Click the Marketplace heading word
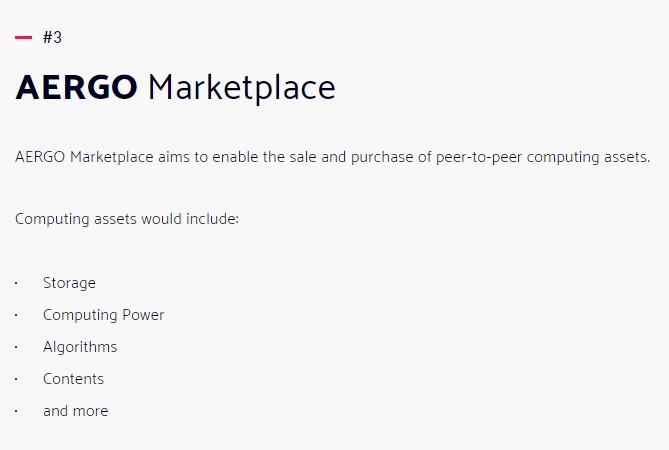 point(241,89)
